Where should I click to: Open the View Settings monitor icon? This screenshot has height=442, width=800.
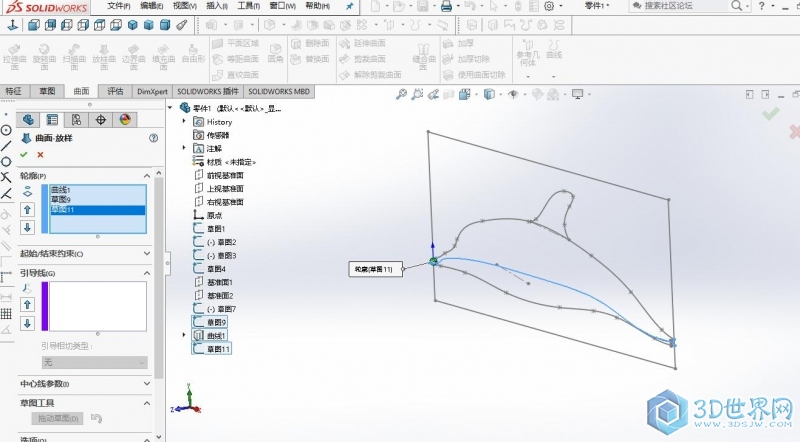tap(578, 94)
